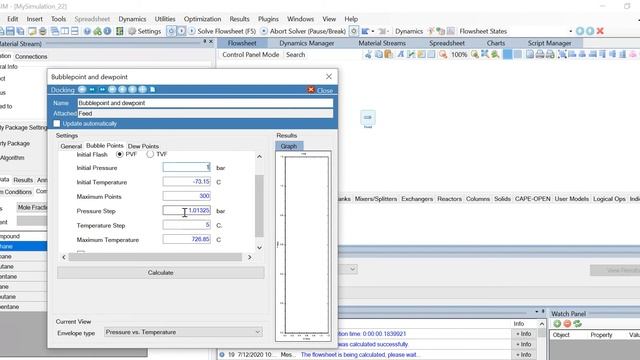The width and height of the screenshot is (640, 360).
Task: Click the blue info circle toolbar icon
Action: coord(107,31)
